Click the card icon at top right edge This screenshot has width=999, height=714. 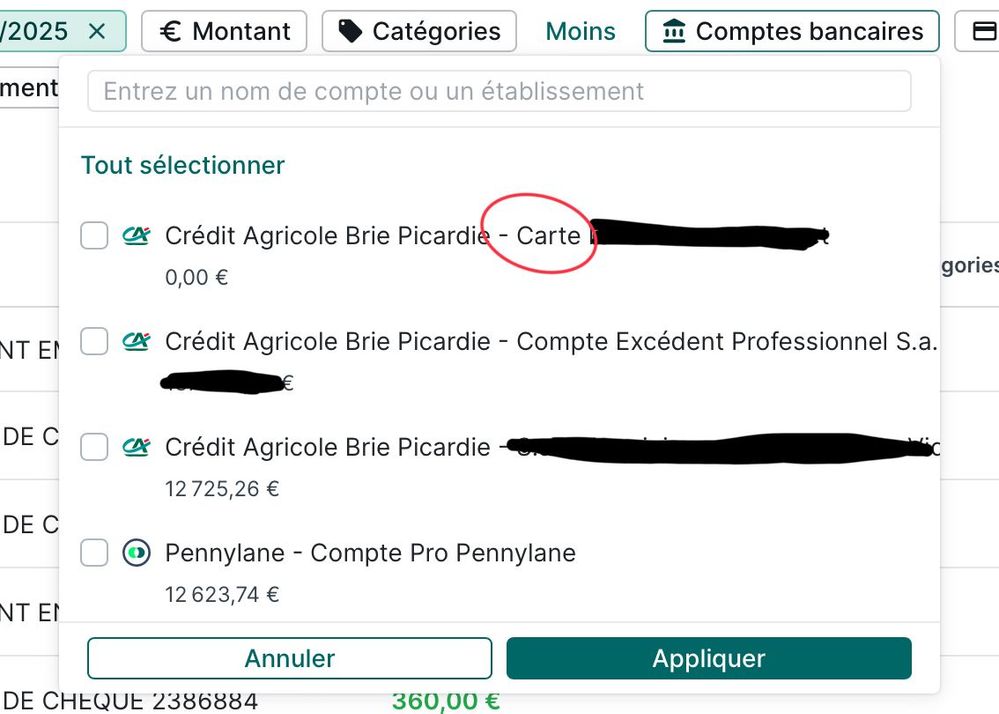(984, 31)
